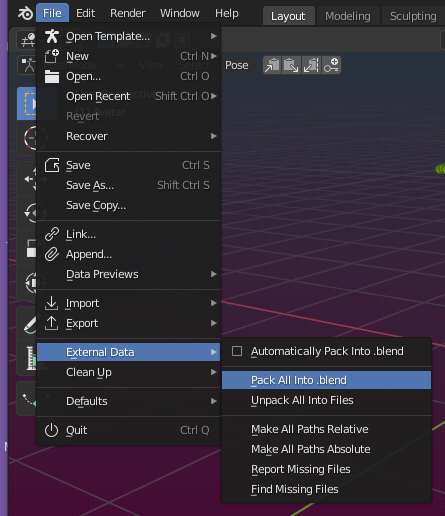
Task: Switch to the Modeling workspace tab
Action: point(348,16)
